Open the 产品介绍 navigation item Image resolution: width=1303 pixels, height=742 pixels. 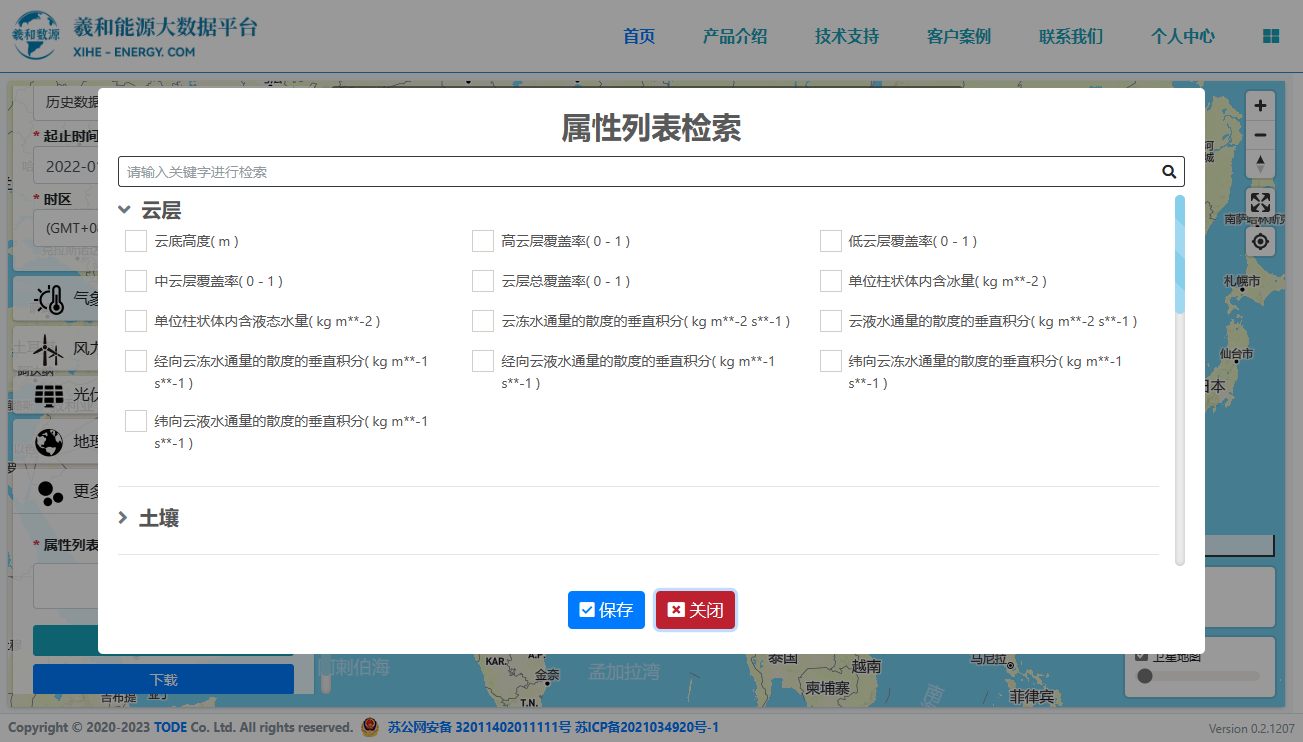735,36
